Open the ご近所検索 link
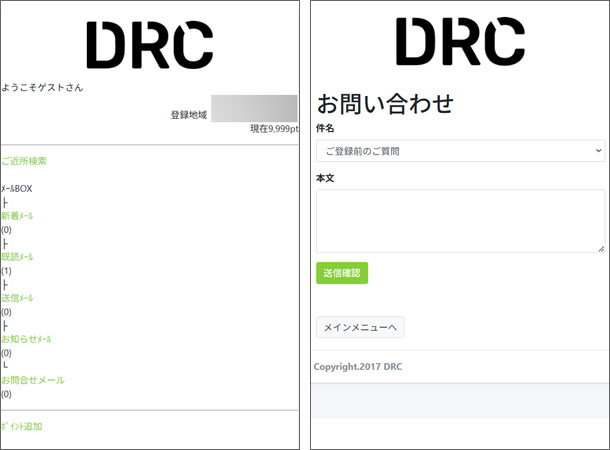This screenshot has width=610, height=450. (x=24, y=161)
